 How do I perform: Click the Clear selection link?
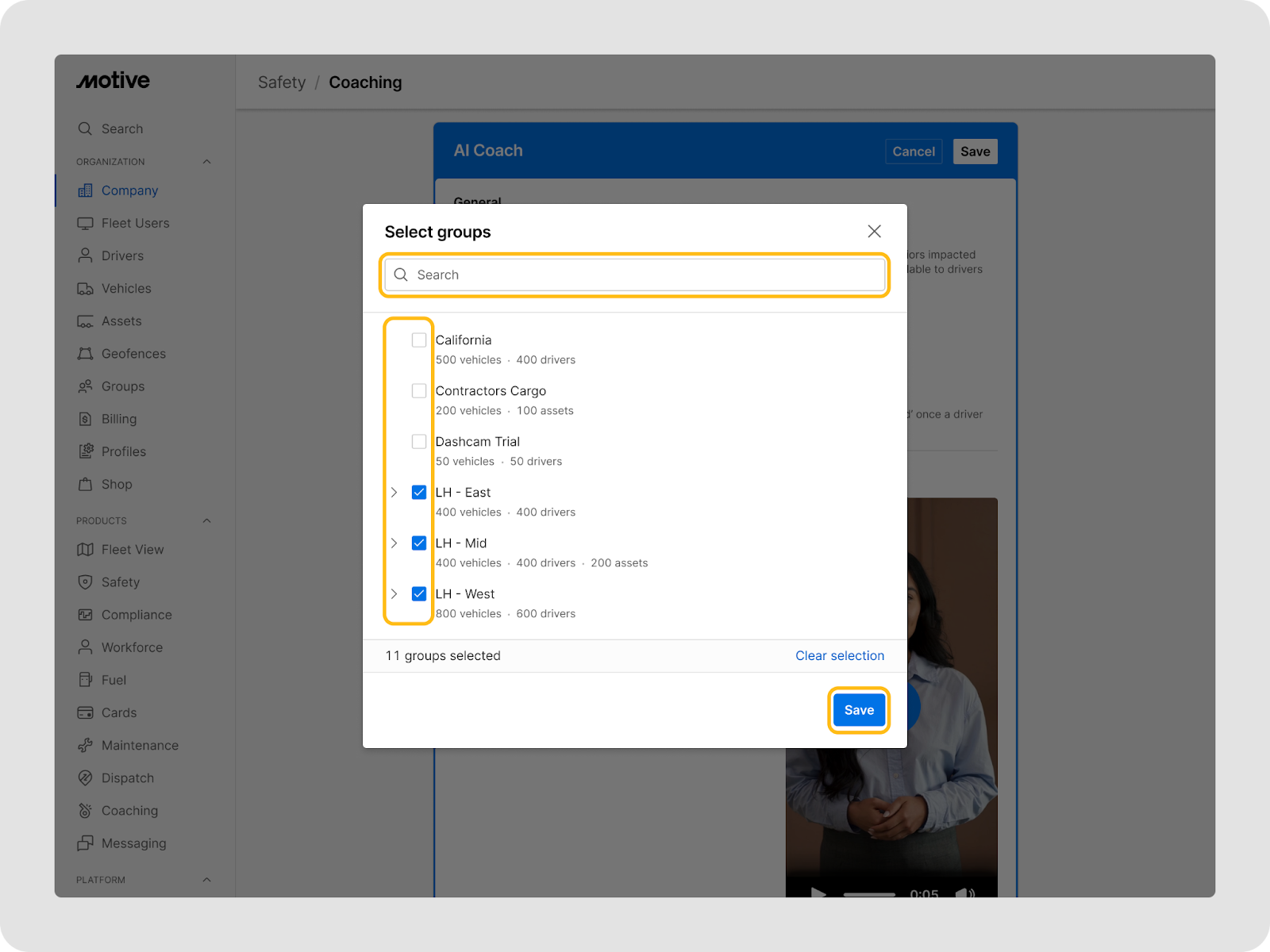tap(839, 656)
